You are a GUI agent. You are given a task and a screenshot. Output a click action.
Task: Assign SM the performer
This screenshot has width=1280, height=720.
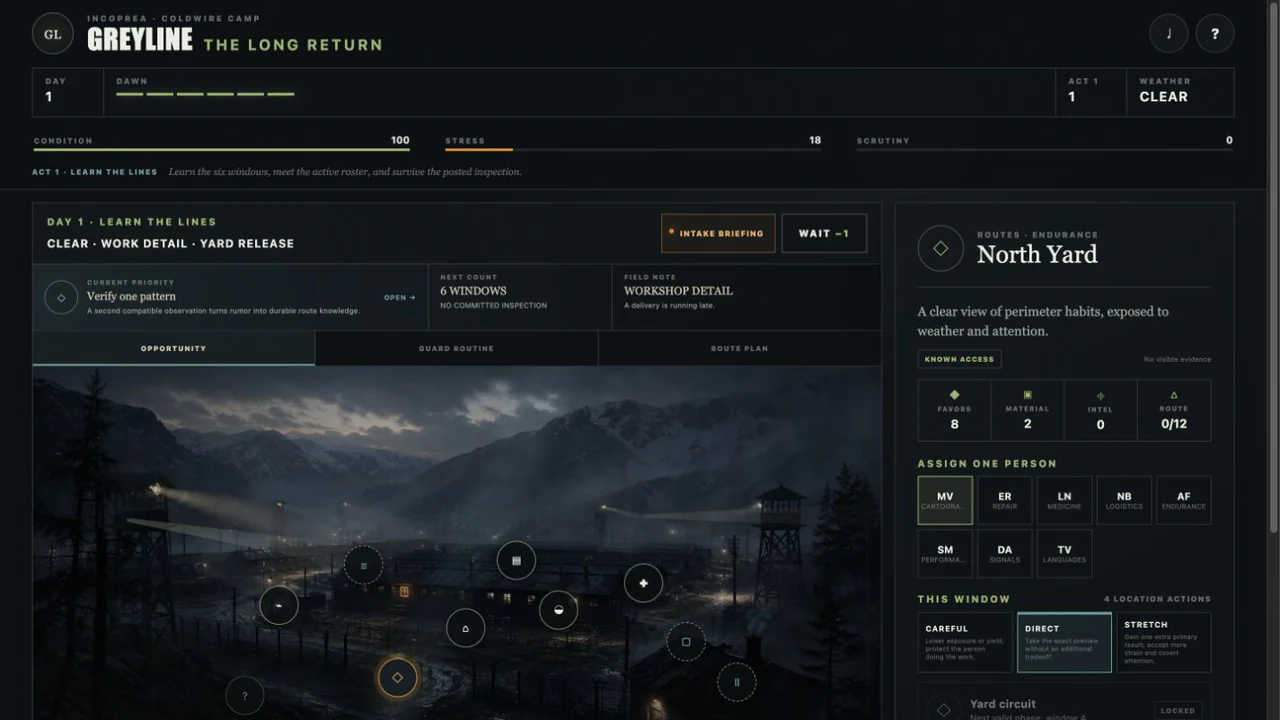pos(945,554)
